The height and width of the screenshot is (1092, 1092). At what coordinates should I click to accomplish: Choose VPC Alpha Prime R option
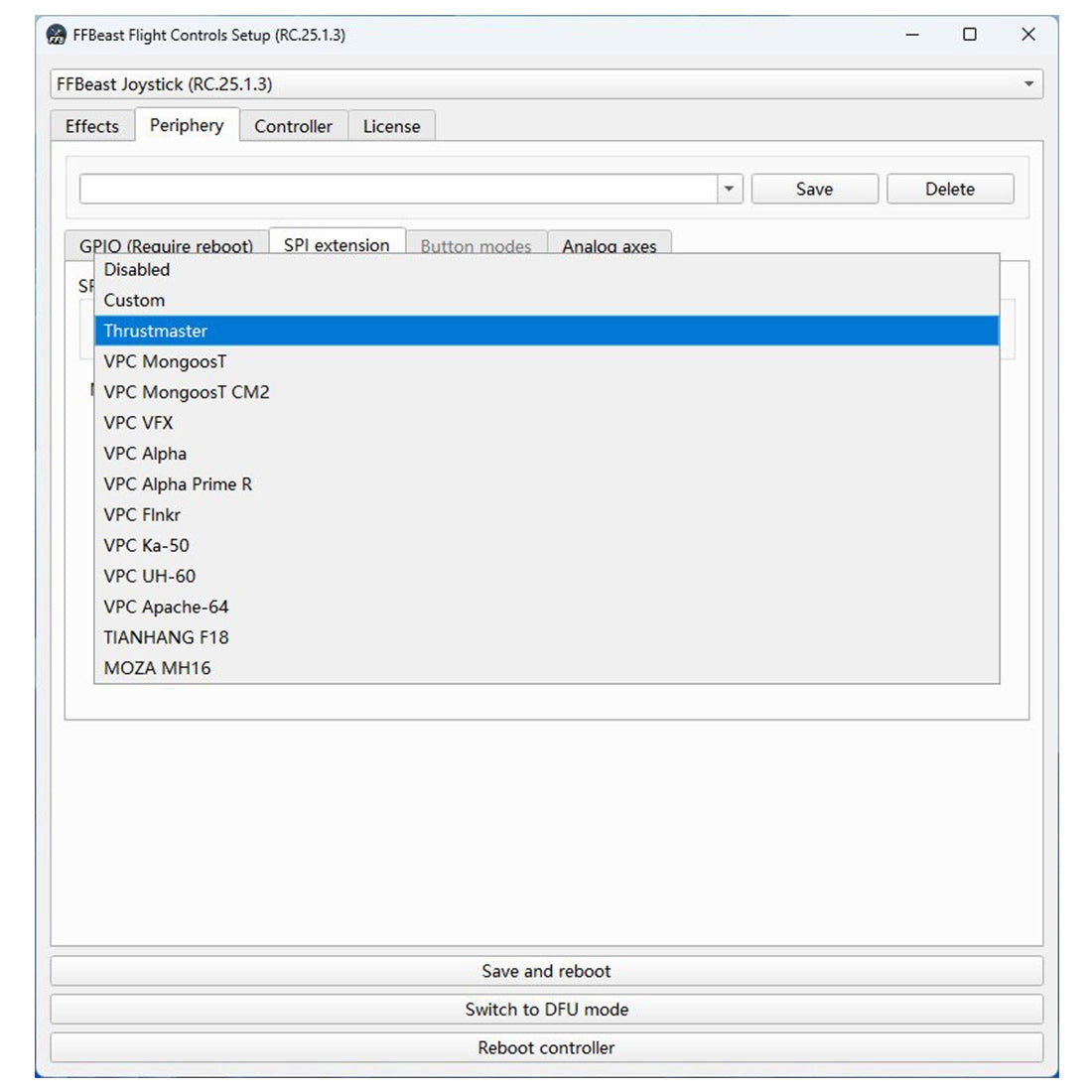coord(178,484)
